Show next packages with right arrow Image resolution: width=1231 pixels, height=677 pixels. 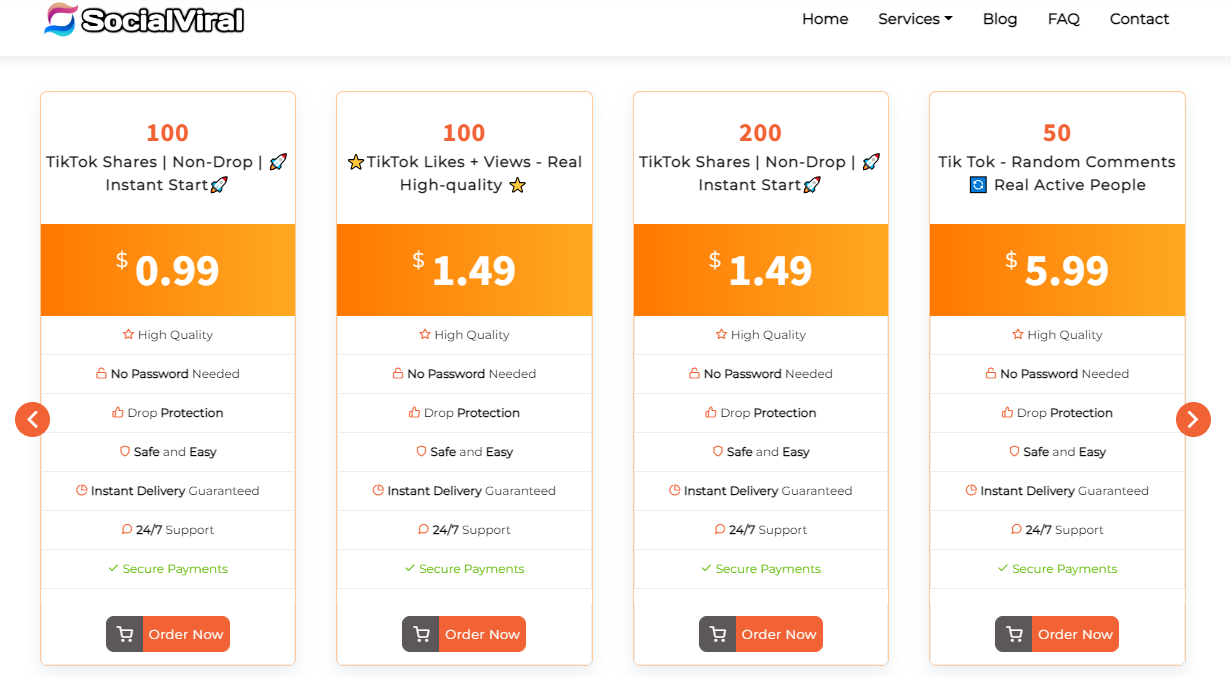[x=1193, y=419]
